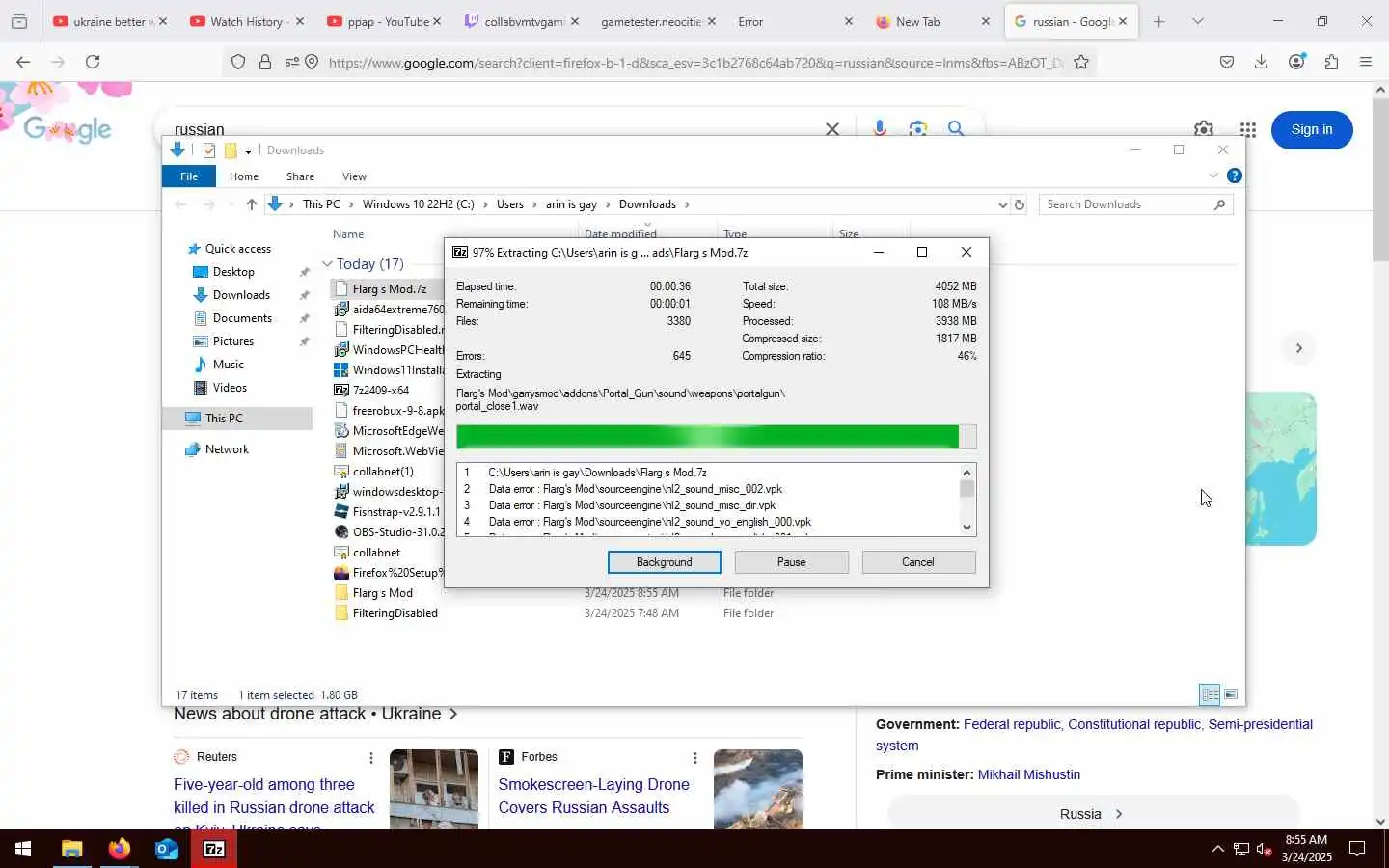Click the Quick access star icon
1389x868 pixels.
point(194,249)
